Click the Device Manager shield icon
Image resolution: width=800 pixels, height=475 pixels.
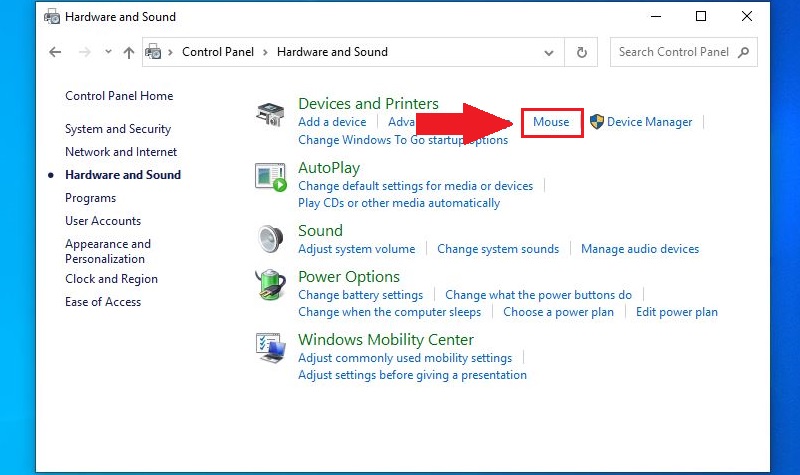596,122
